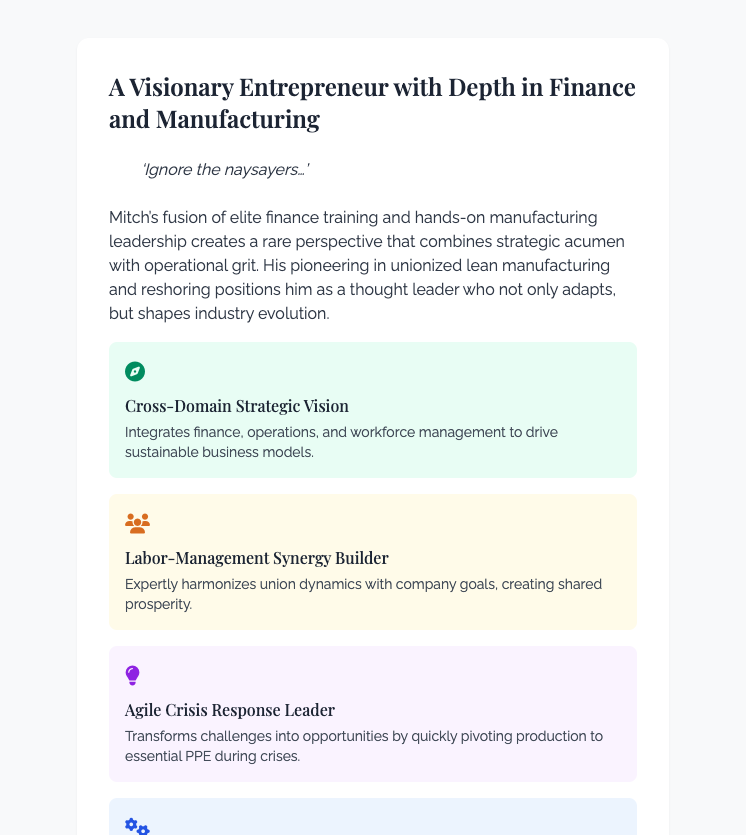
Task: Select the Agile Crisis Response Leader heading
Action: coord(230,710)
